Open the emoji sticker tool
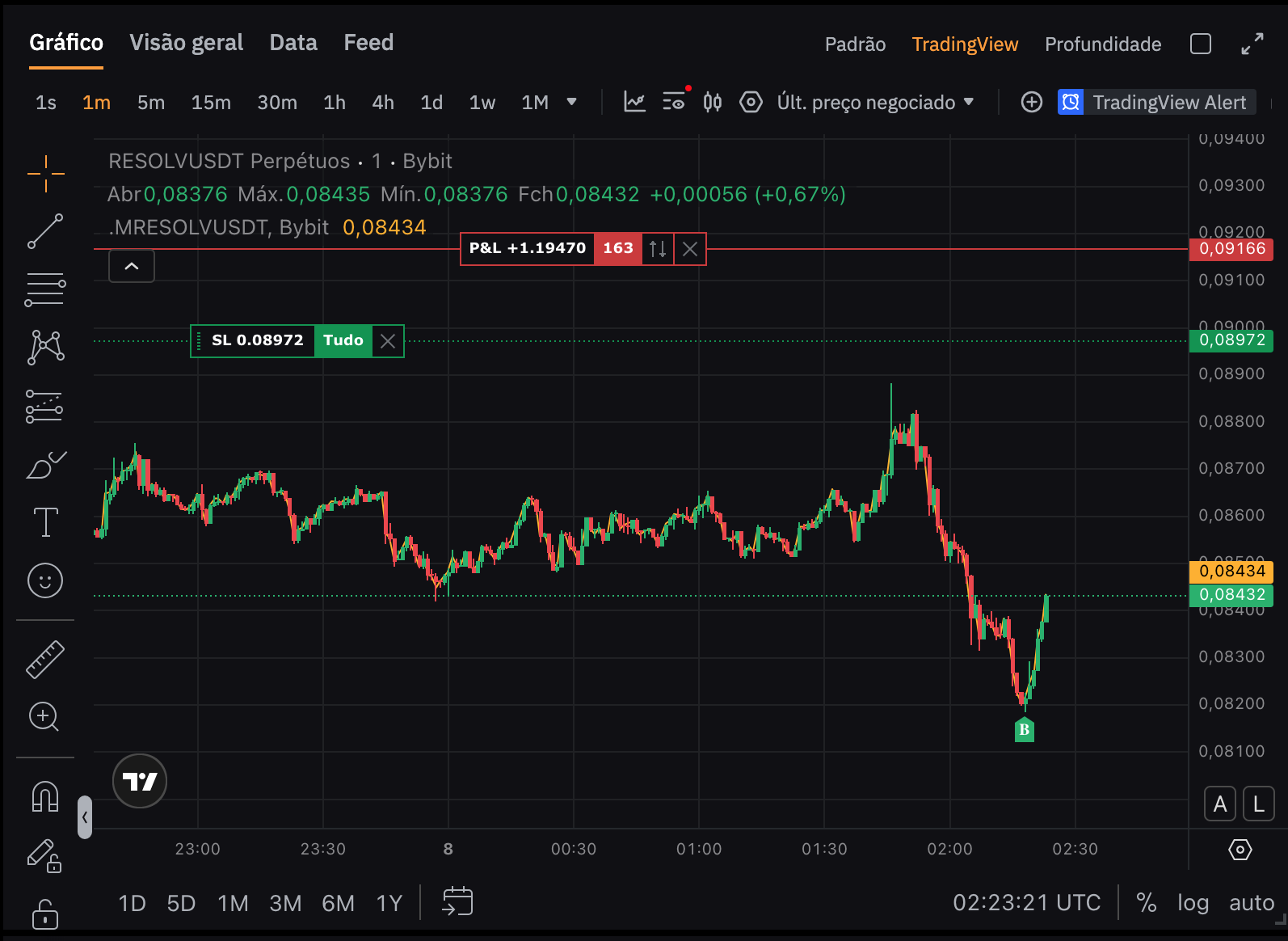 pos(45,580)
